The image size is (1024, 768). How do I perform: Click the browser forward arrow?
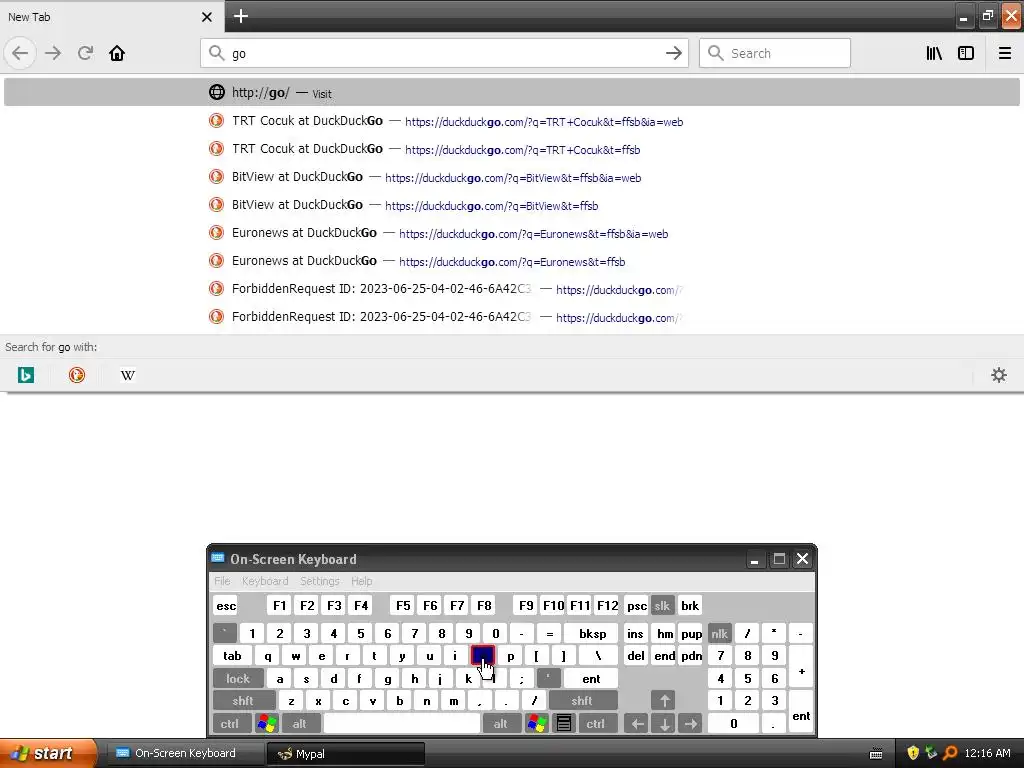coord(53,53)
